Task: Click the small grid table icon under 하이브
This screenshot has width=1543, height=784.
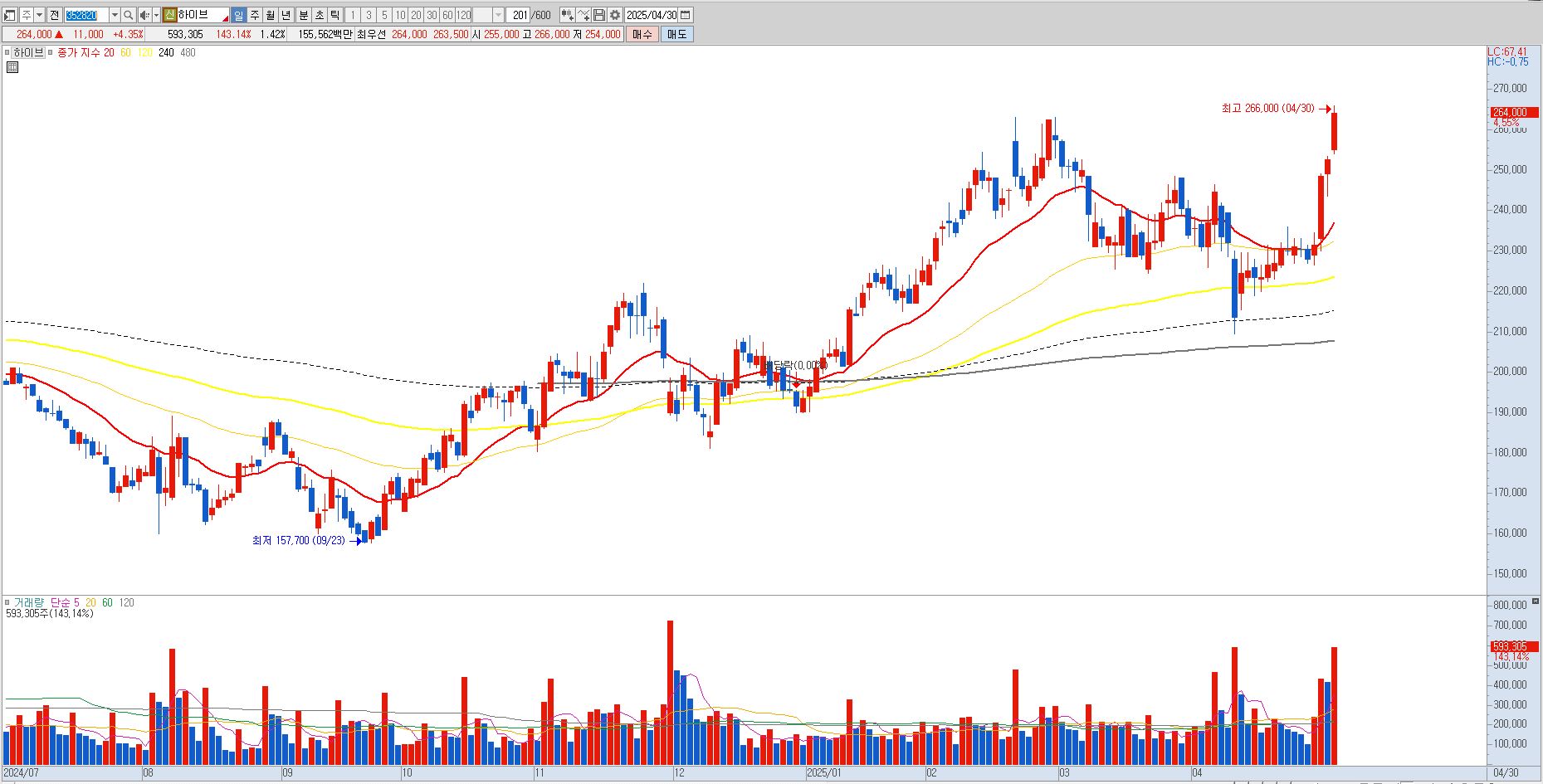Action: [12, 67]
